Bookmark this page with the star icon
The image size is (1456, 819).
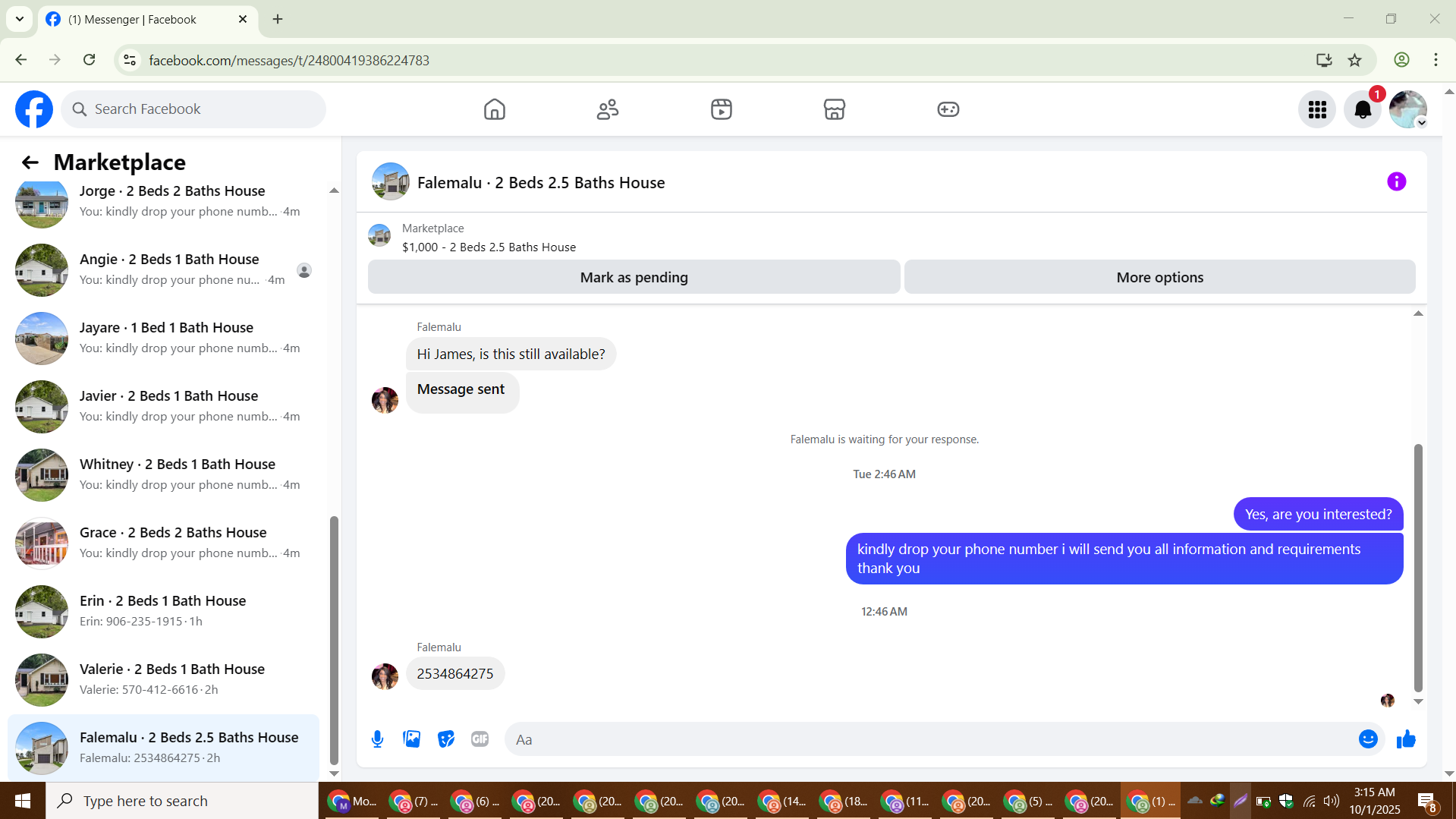click(1355, 60)
